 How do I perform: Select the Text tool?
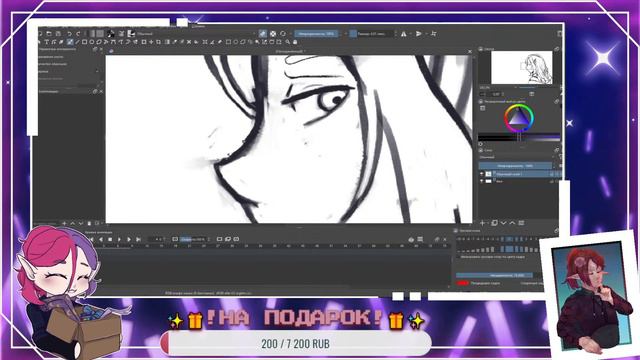pyautogui.click(x=47, y=42)
